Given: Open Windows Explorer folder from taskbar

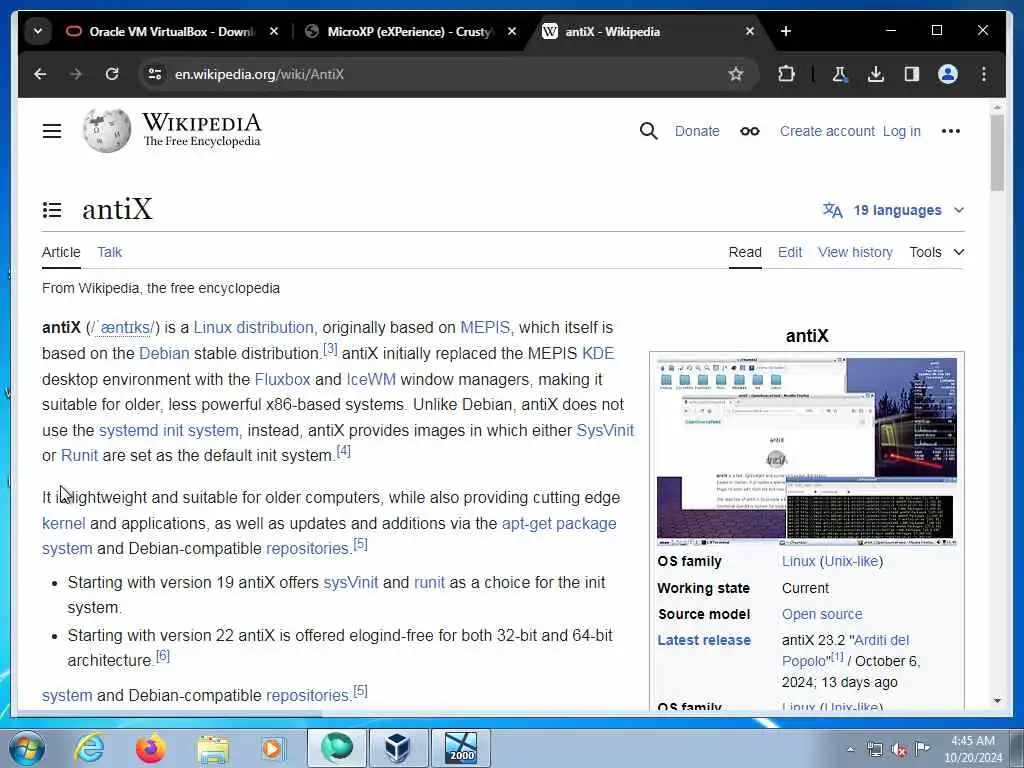Looking at the screenshot, I should [x=213, y=749].
